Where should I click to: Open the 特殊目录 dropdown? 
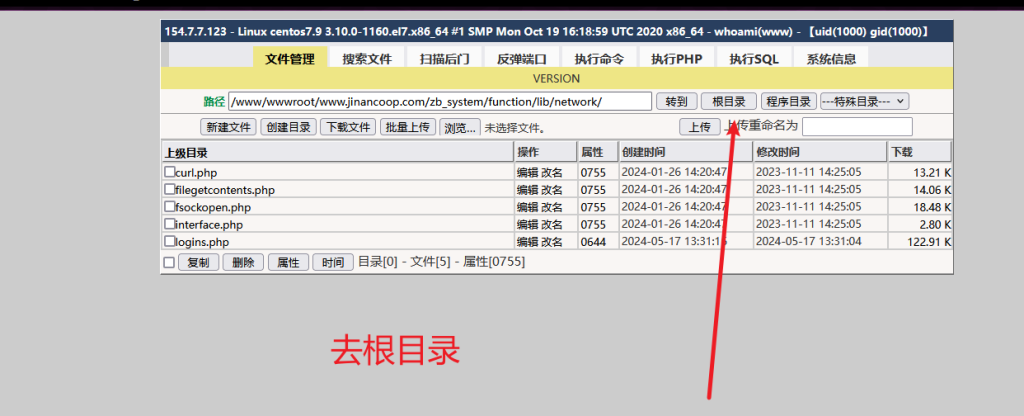point(864,101)
